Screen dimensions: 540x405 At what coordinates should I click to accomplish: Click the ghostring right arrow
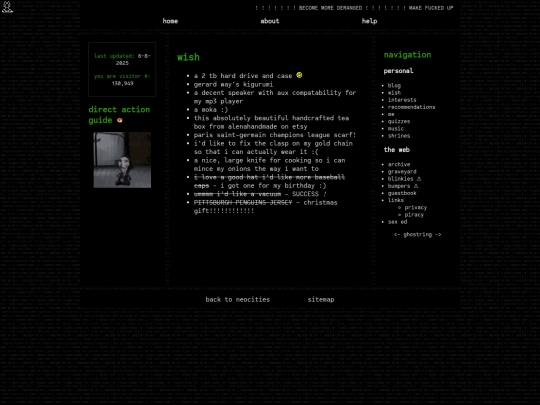point(438,235)
